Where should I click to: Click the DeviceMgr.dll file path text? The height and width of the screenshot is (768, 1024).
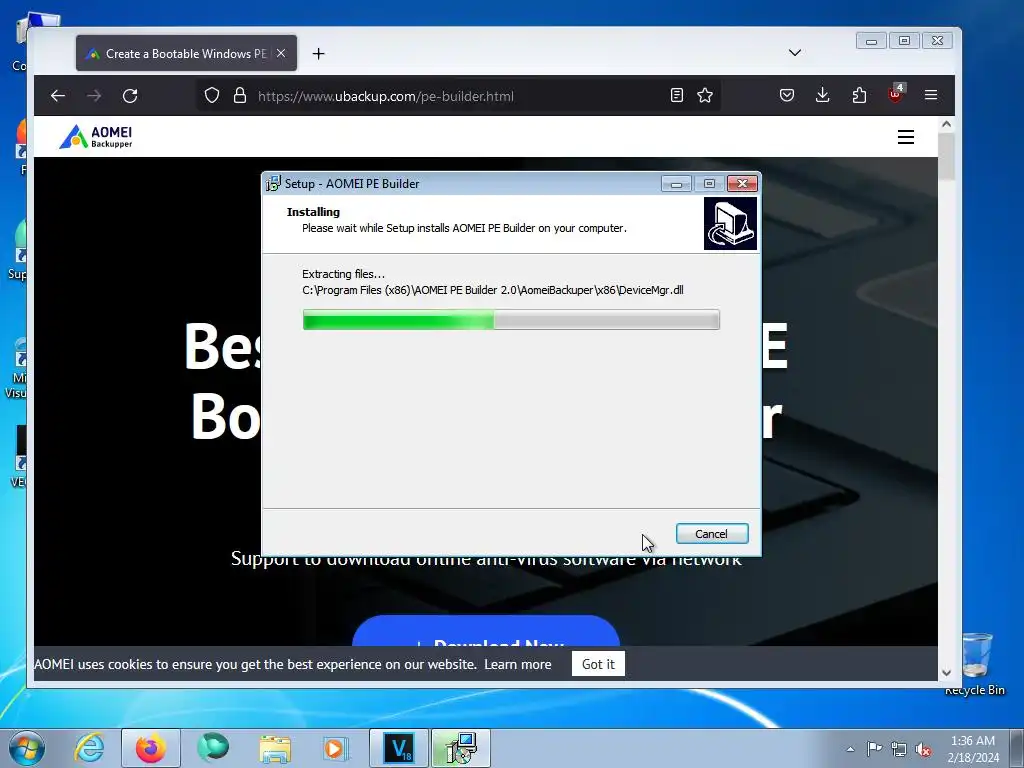[x=493, y=290]
